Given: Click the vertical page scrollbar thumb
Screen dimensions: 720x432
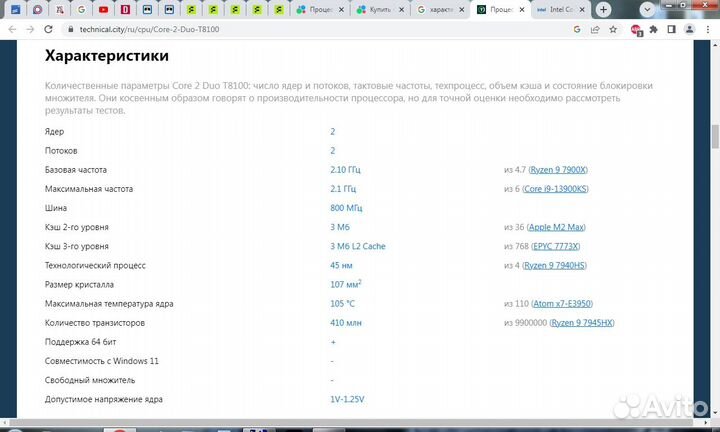Looking at the screenshot, I should (715, 136).
